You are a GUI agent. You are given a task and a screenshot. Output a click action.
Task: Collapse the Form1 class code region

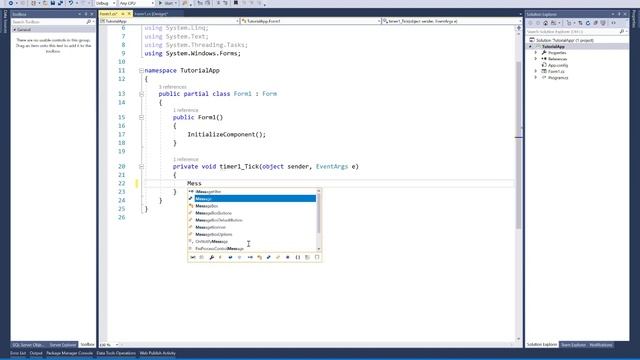pyautogui.click(x=141, y=94)
